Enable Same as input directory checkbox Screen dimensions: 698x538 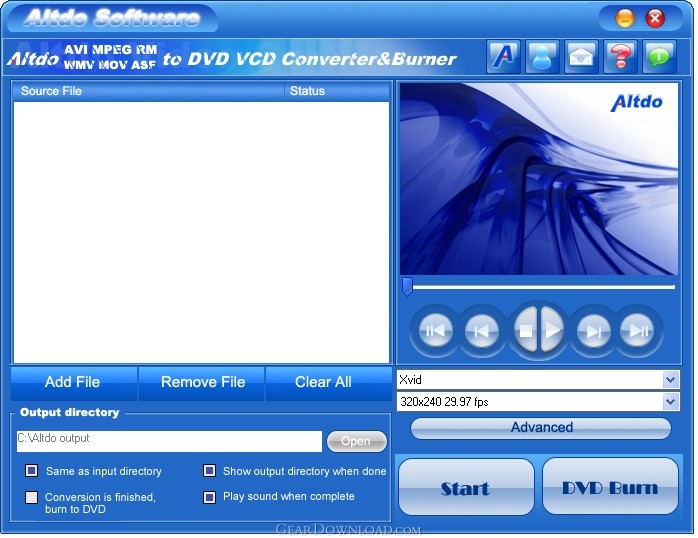[x=32, y=470]
